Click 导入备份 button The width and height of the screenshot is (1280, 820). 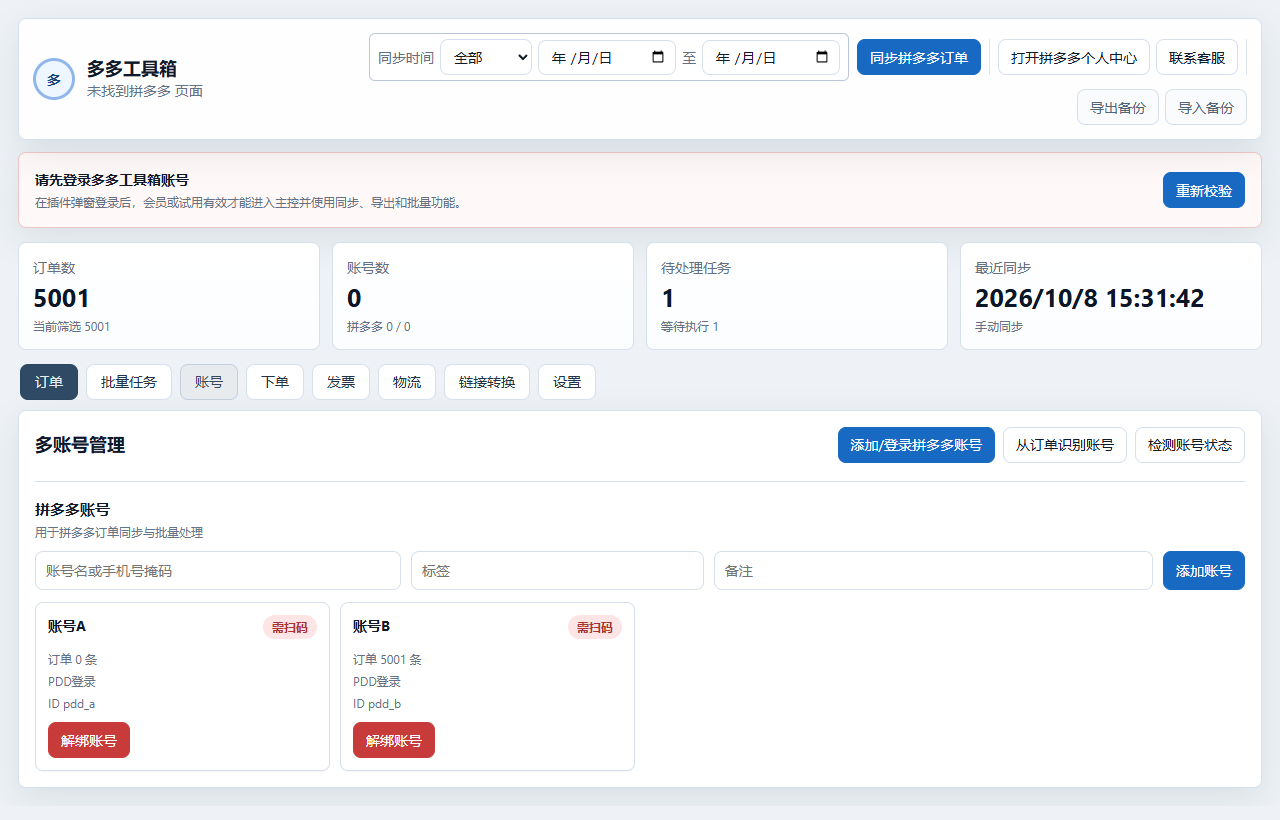click(1206, 107)
